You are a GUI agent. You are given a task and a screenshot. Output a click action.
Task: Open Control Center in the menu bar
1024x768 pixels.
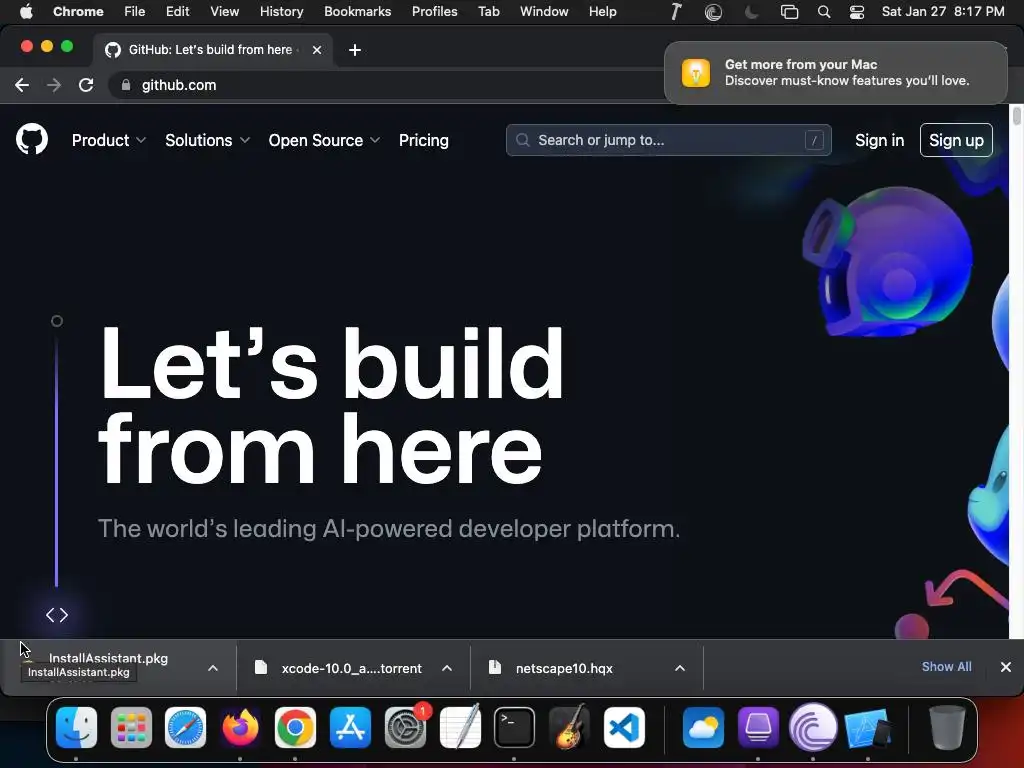[x=857, y=12]
